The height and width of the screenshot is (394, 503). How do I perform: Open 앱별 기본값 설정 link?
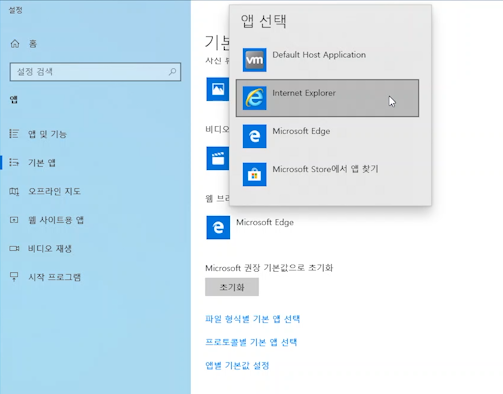[237, 366]
